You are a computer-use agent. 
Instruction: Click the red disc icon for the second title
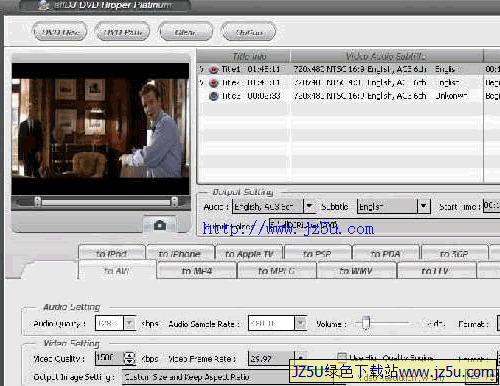pyautogui.click(x=213, y=83)
